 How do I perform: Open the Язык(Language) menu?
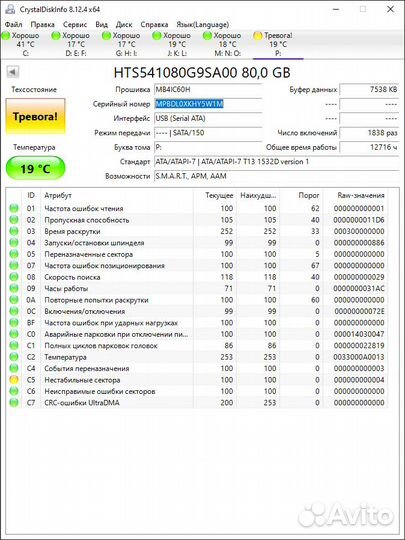point(202,25)
